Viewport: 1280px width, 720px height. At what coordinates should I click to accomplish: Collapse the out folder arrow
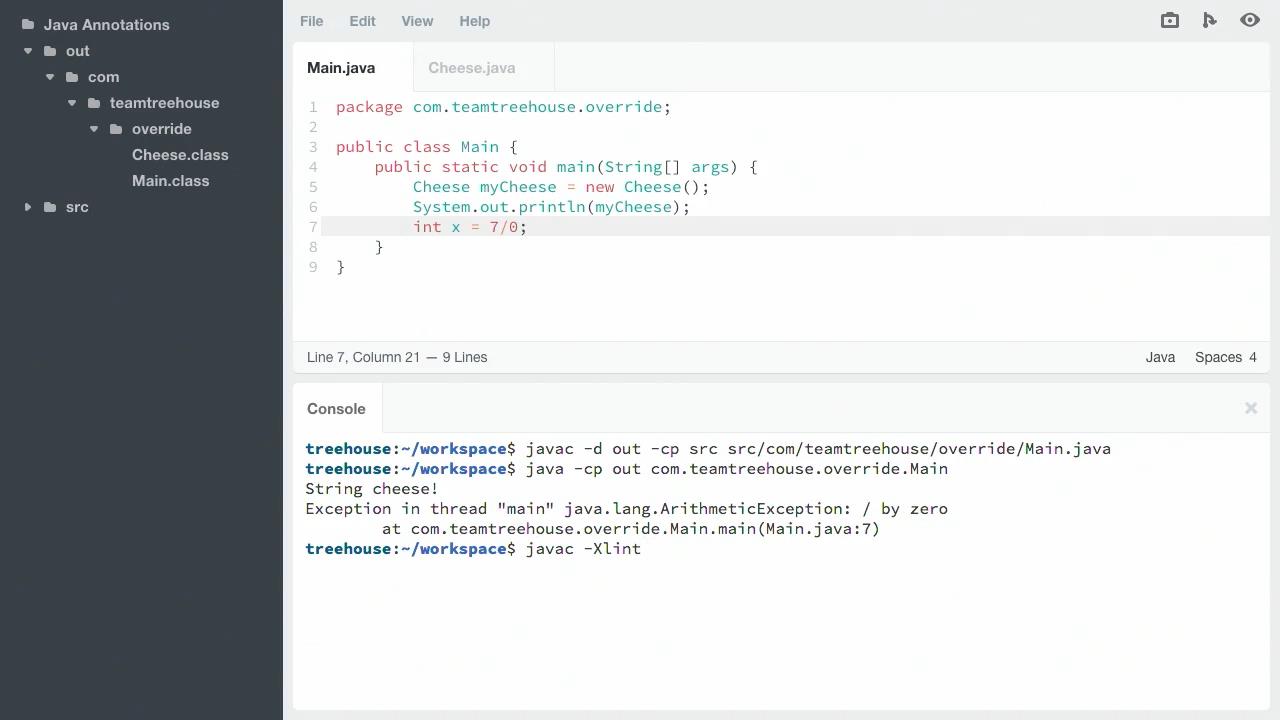click(28, 51)
